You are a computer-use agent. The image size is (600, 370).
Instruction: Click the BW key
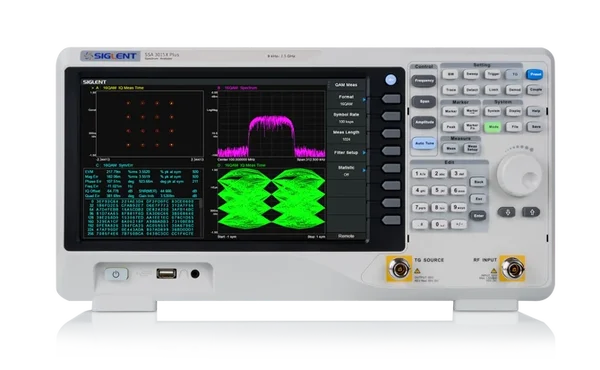click(451, 74)
